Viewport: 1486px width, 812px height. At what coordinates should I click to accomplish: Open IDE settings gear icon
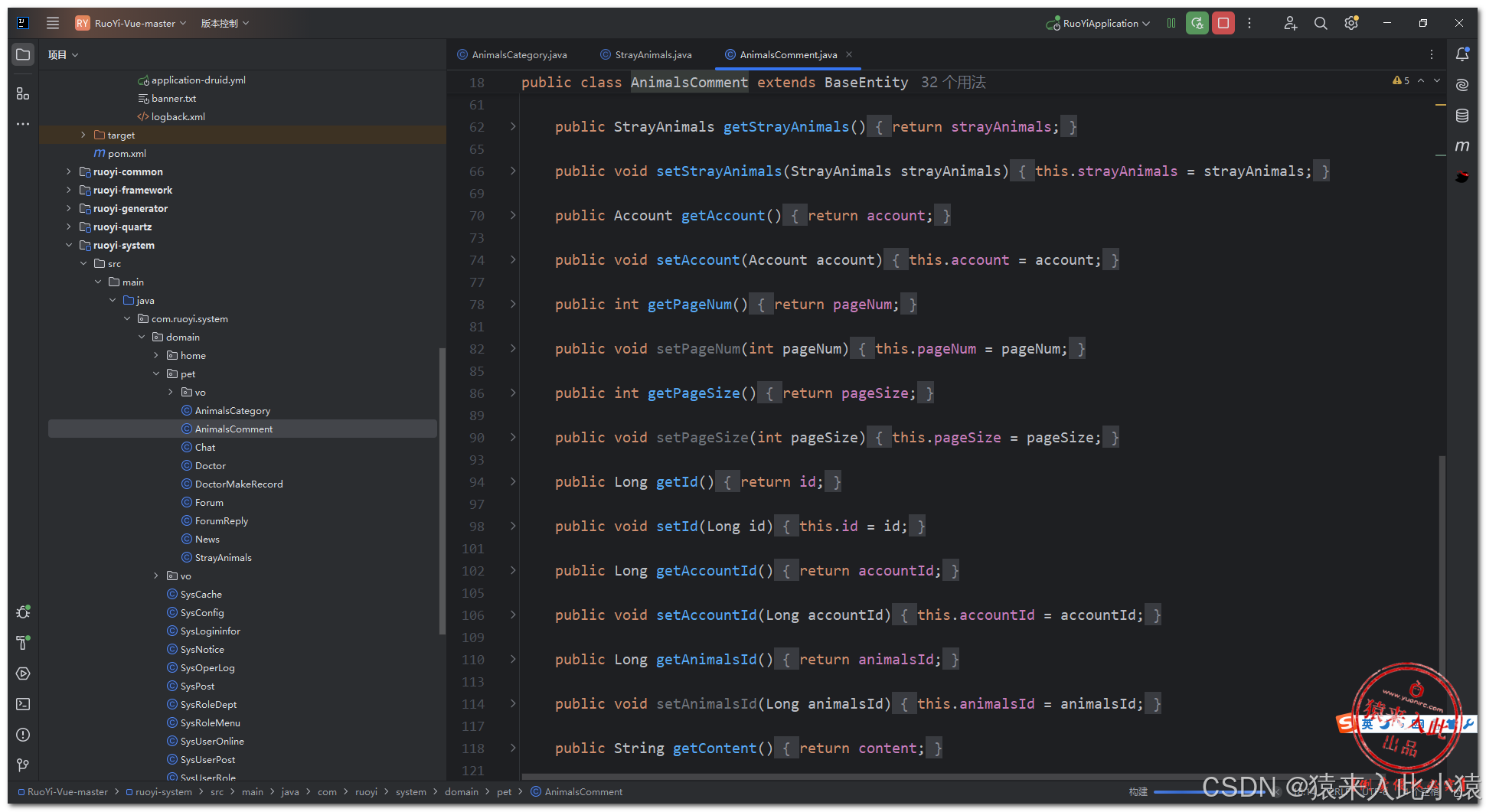click(1351, 23)
